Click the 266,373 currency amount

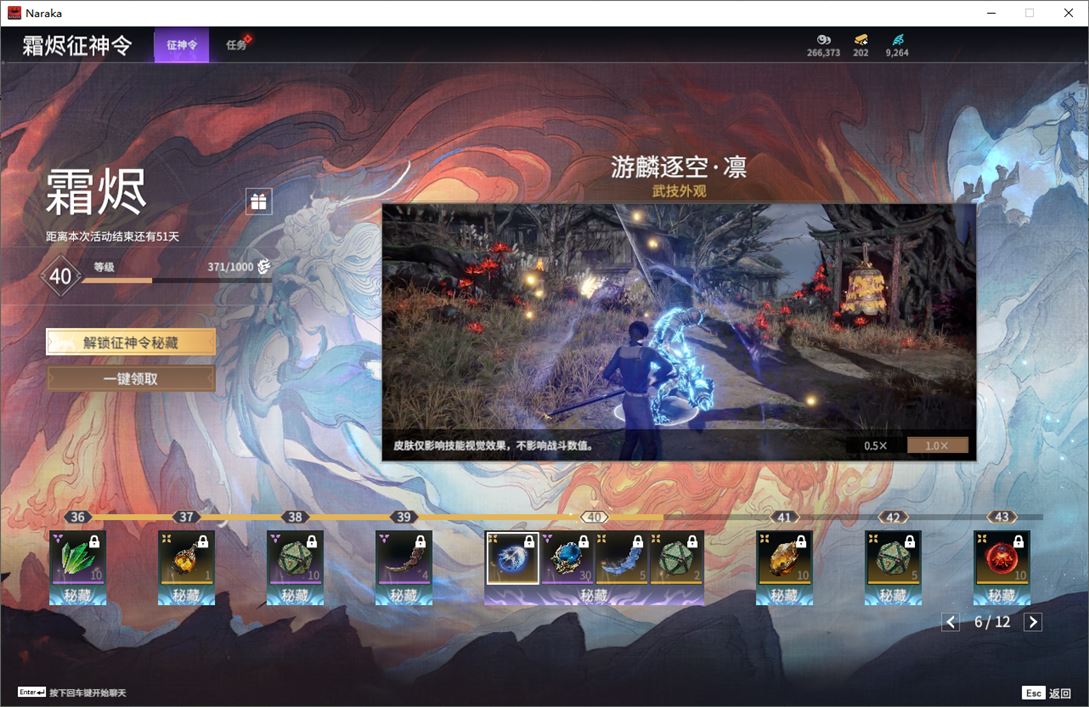824,53
